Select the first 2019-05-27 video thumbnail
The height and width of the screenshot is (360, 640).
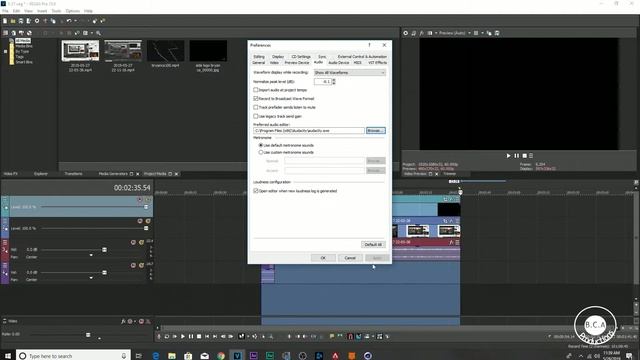80,51
